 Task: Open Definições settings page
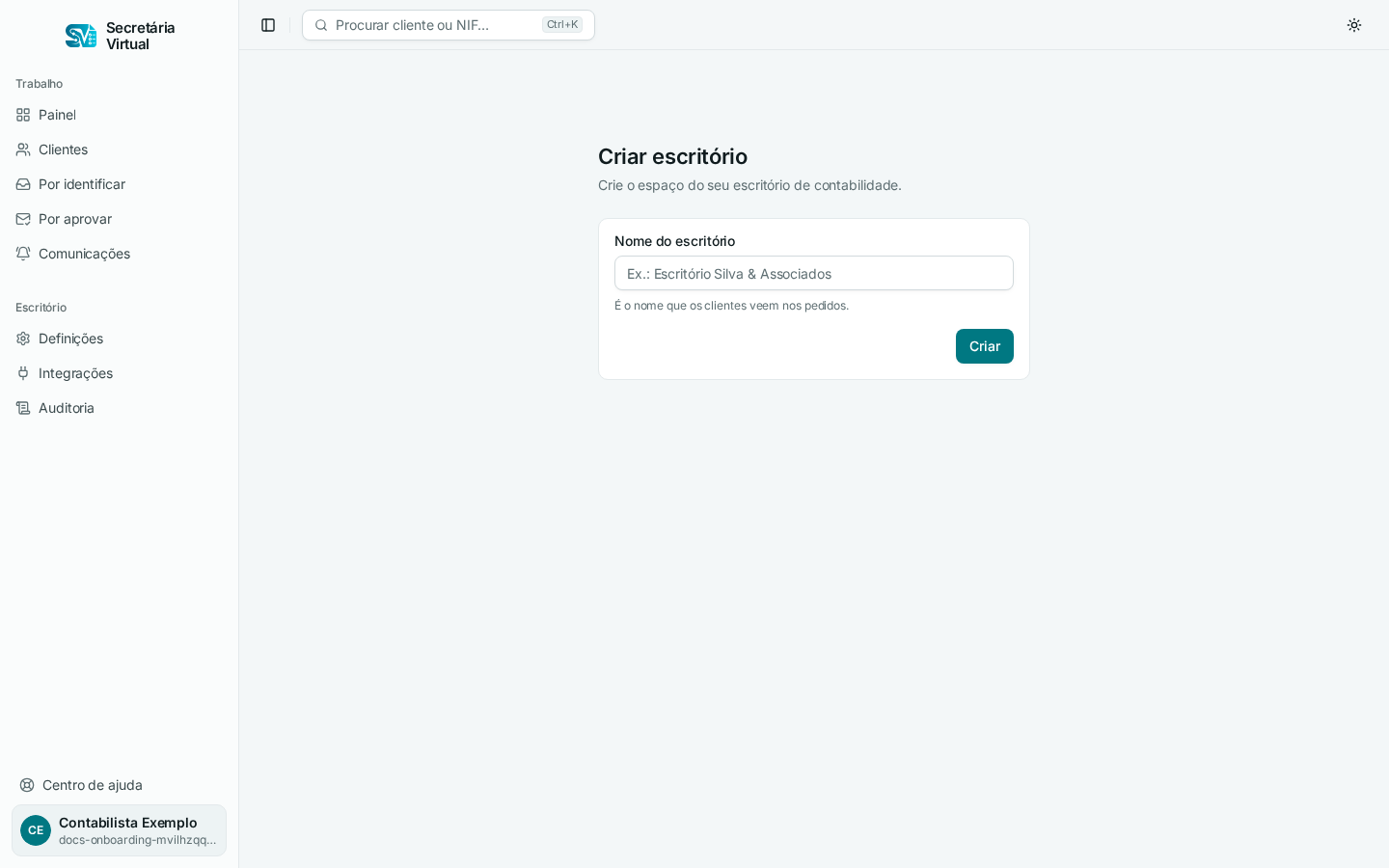point(120,339)
